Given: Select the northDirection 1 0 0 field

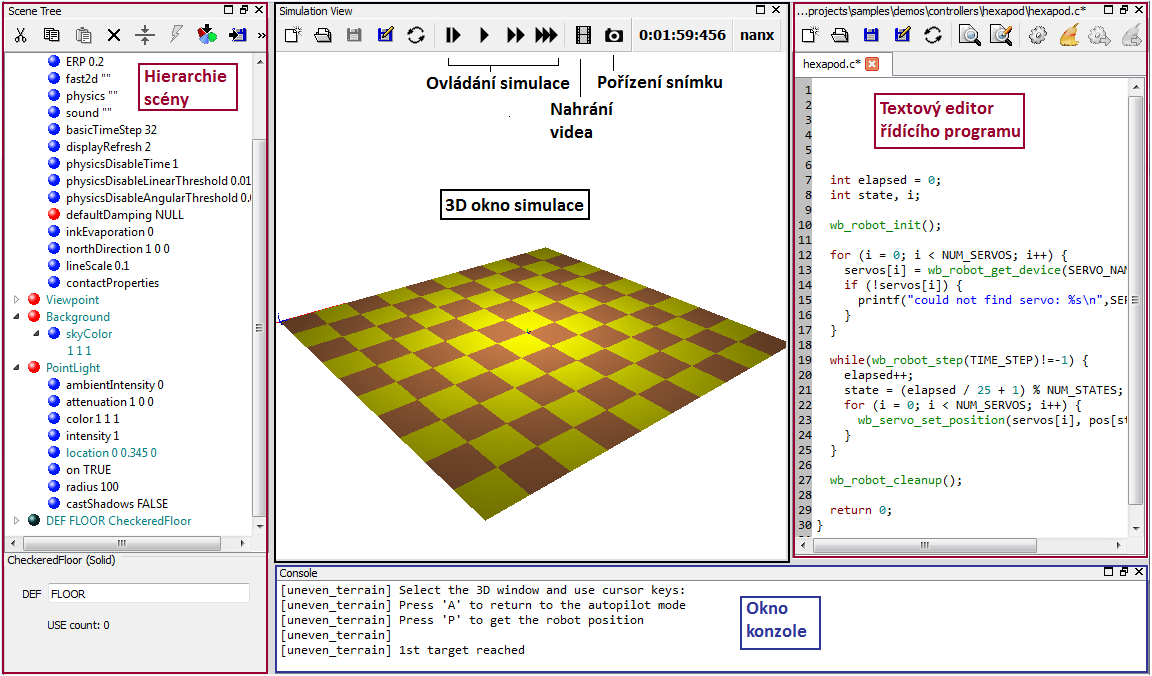Looking at the screenshot, I should pos(118,249).
